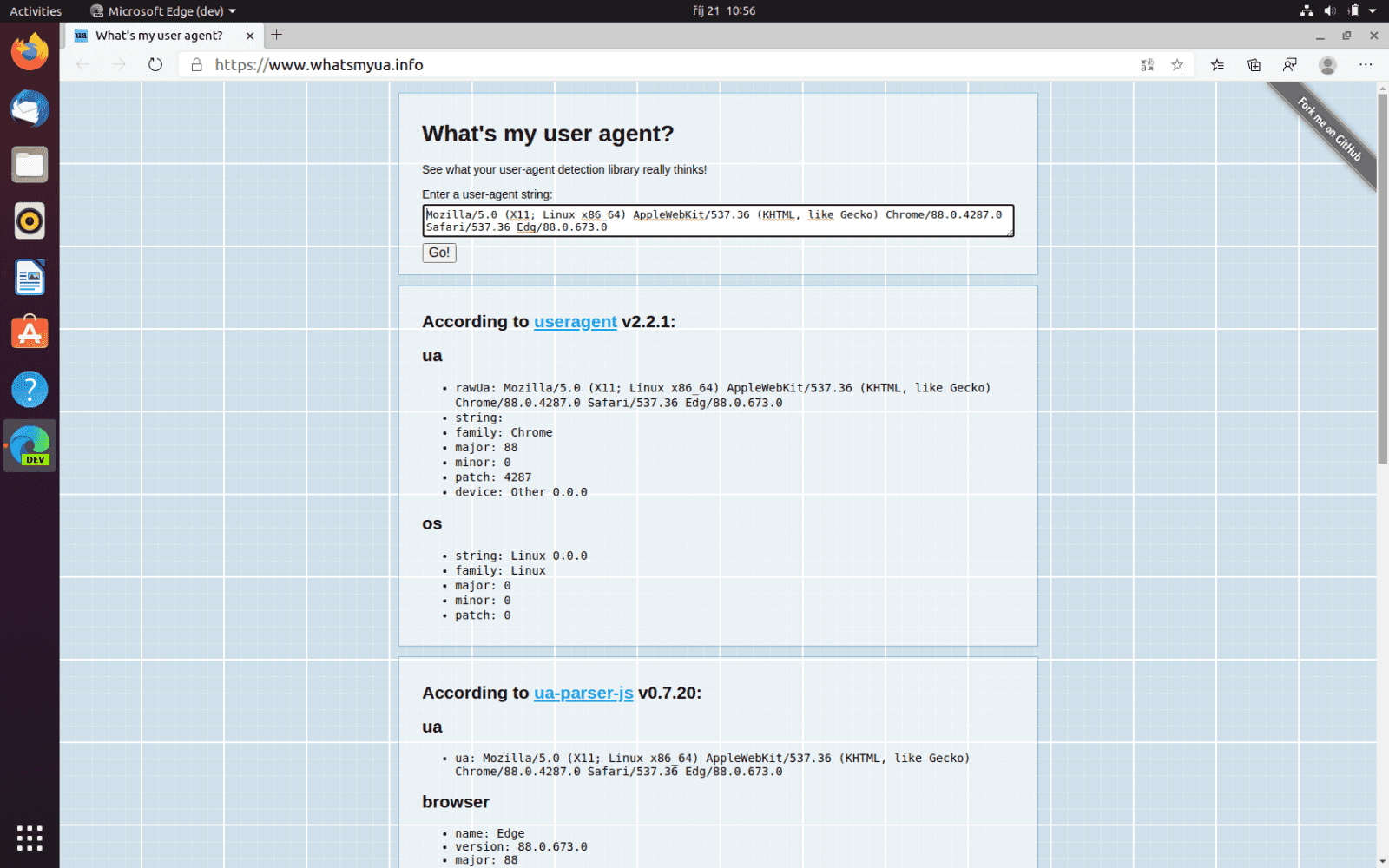
Task: Click the battery indicator icon
Action: pyautogui.click(x=1353, y=11)
